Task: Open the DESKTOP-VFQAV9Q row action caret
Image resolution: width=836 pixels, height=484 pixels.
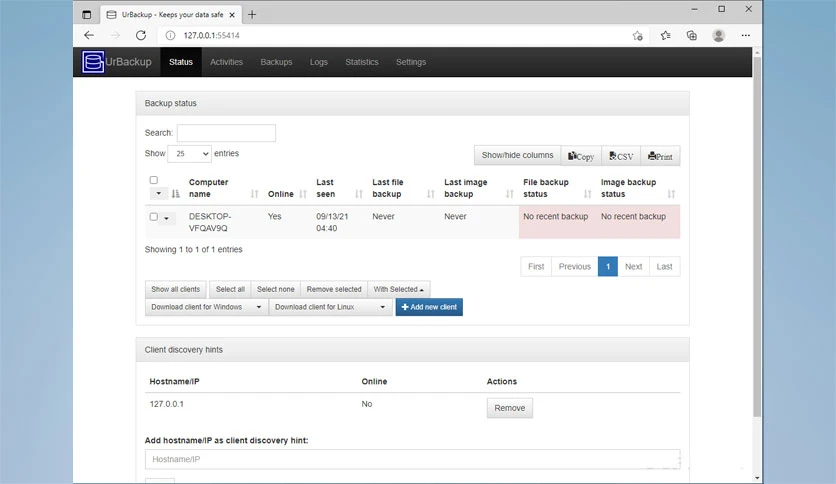Action: coord(166,218)
